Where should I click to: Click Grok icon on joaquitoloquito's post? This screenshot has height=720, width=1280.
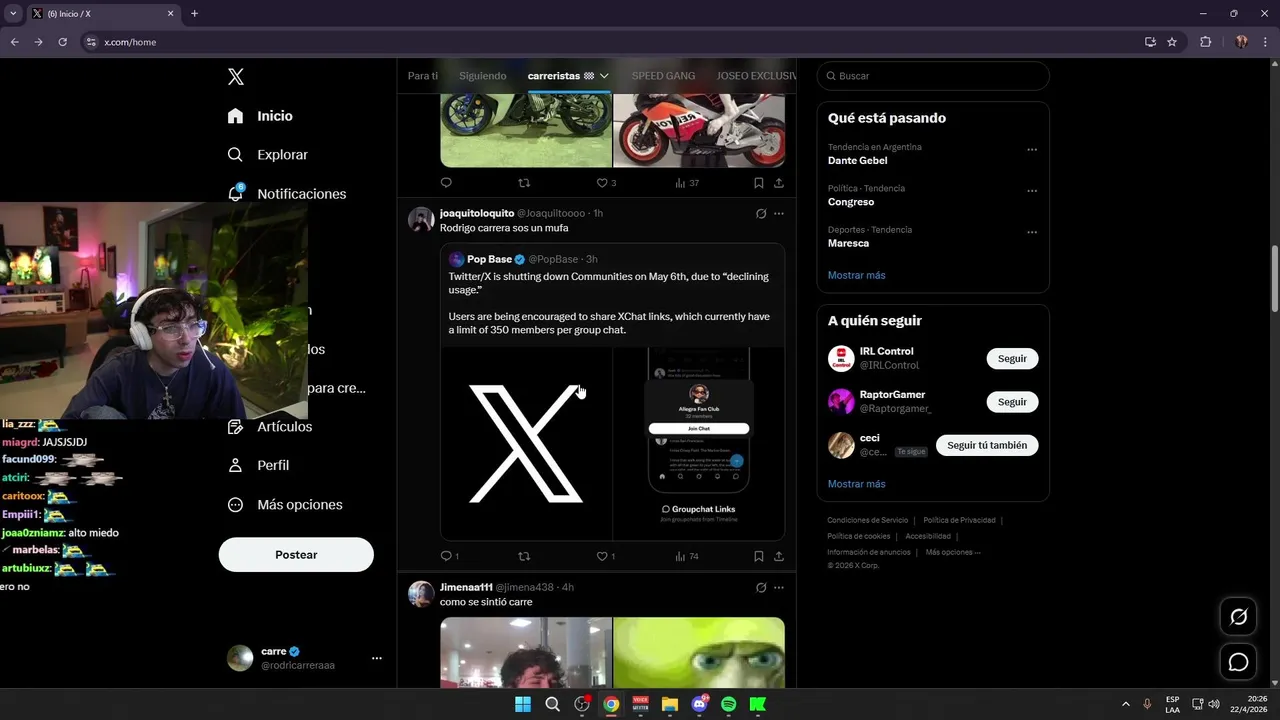tap(761, 213)
